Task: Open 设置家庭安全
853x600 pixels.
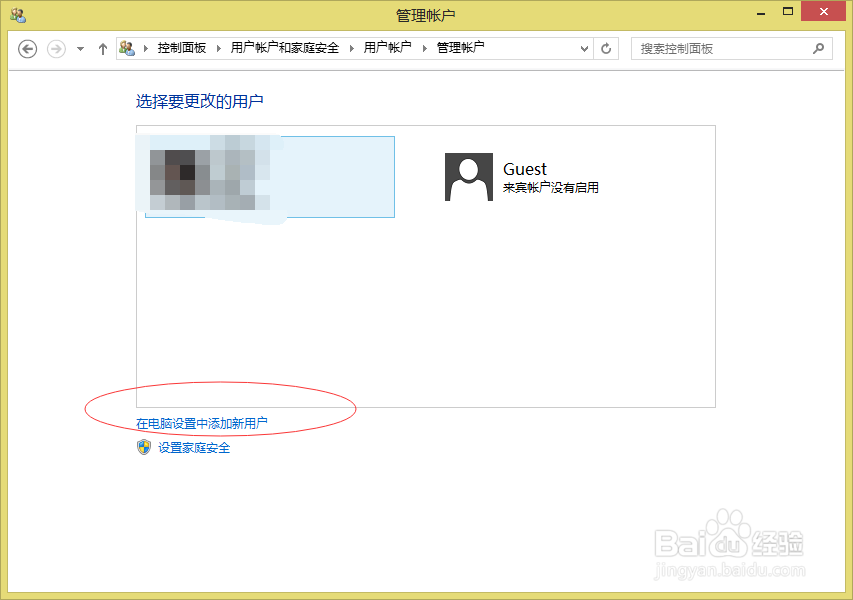Action: (x=193, y=447)
